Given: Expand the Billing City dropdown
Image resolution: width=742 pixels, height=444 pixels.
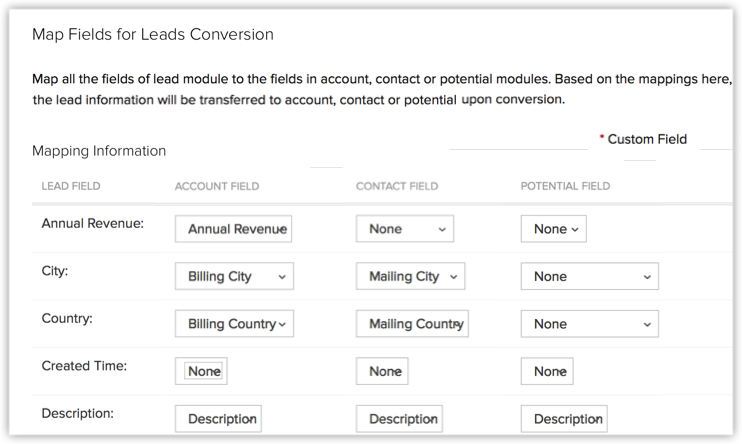Looking at the screenshot, I should point(234,277).
